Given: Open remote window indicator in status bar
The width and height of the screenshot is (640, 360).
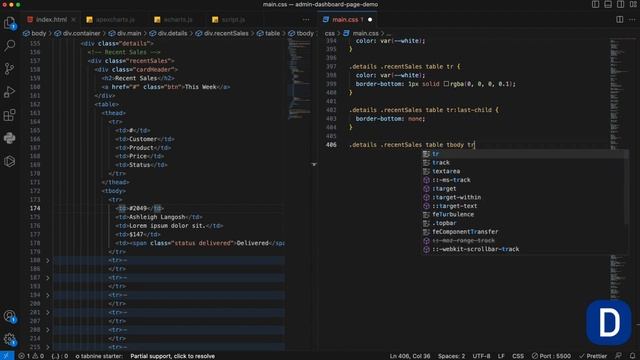Looking at the screenshot, I should 7,356.
